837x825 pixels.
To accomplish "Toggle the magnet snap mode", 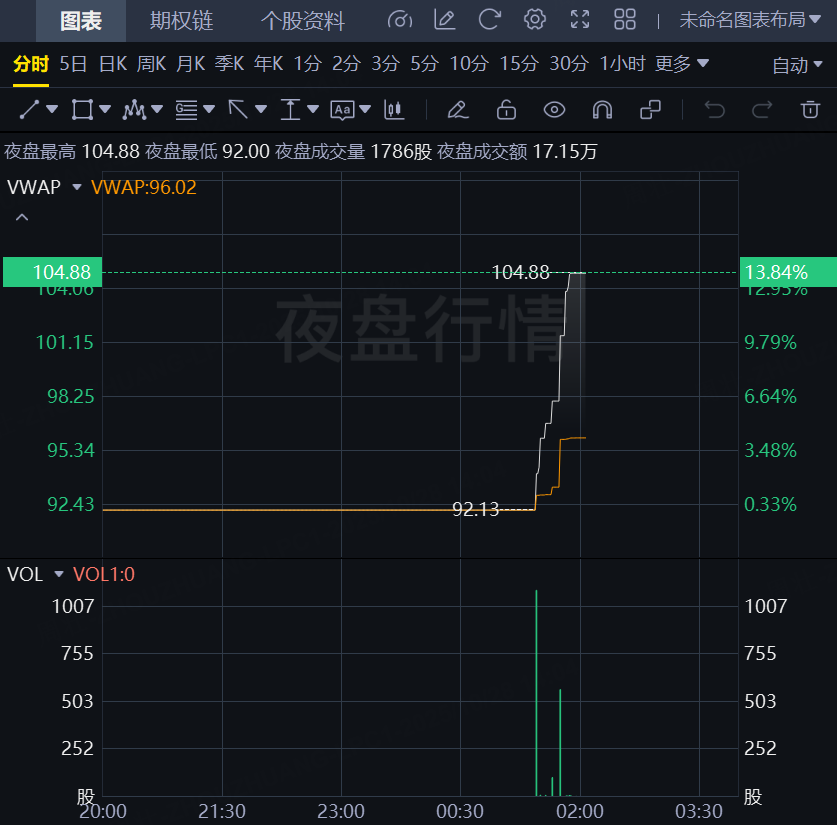I will 602,110.
